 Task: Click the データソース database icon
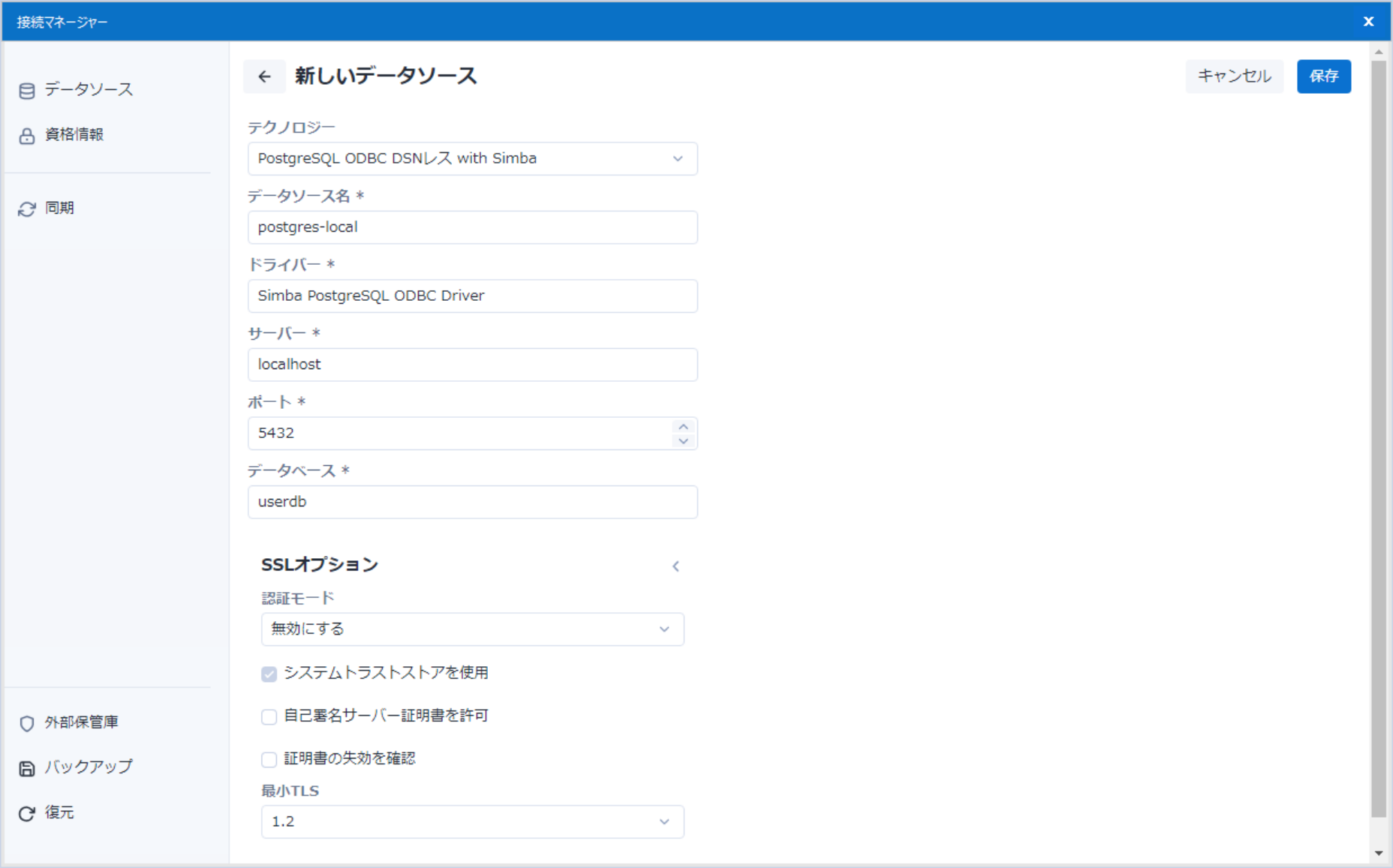pyautogui.click(x=27, y=91)
